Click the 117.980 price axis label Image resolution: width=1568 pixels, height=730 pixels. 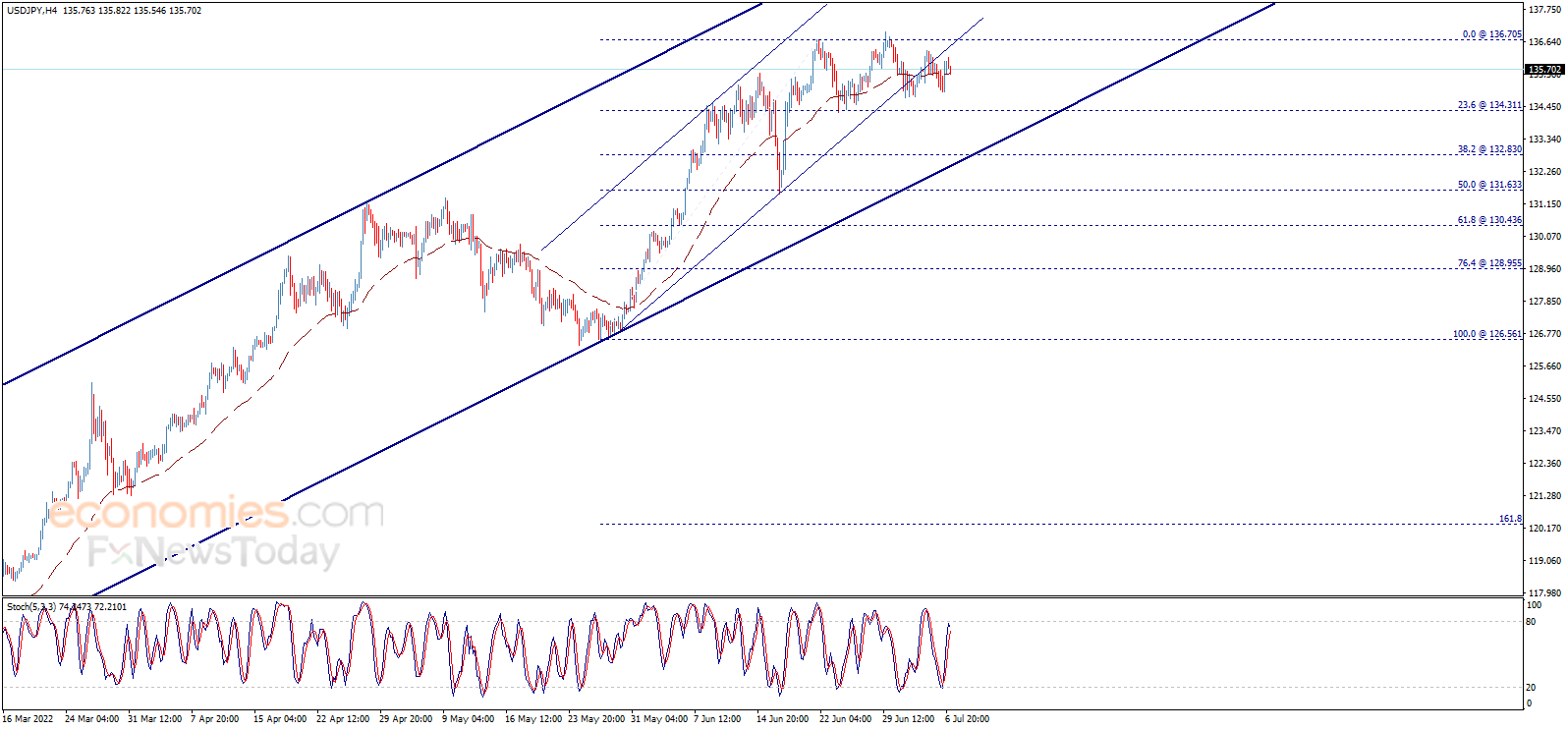pos(1544,593)
